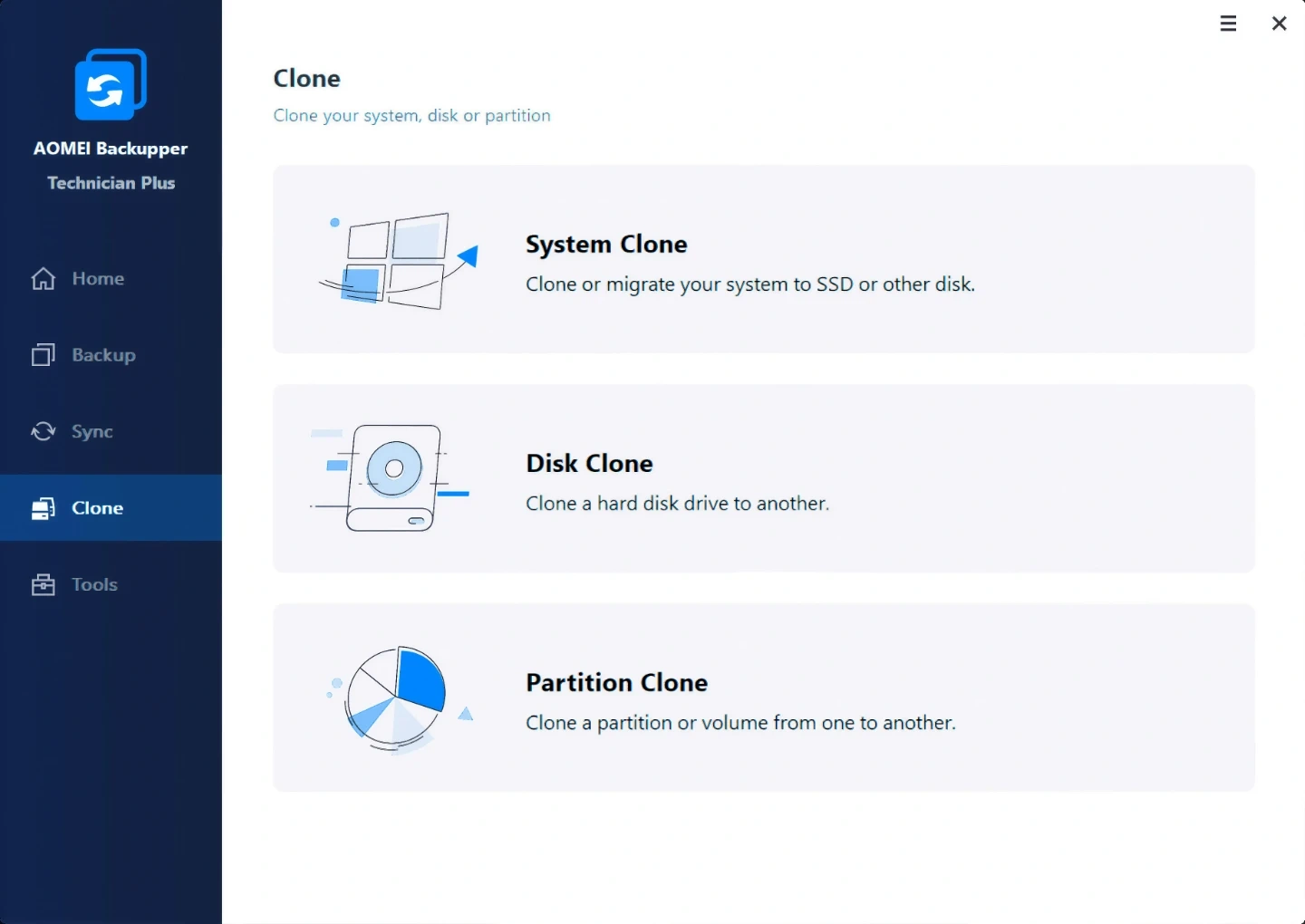Click the Tools toolbox icon
This screenshot has width=1305, height=924.
tap(43, 585)
